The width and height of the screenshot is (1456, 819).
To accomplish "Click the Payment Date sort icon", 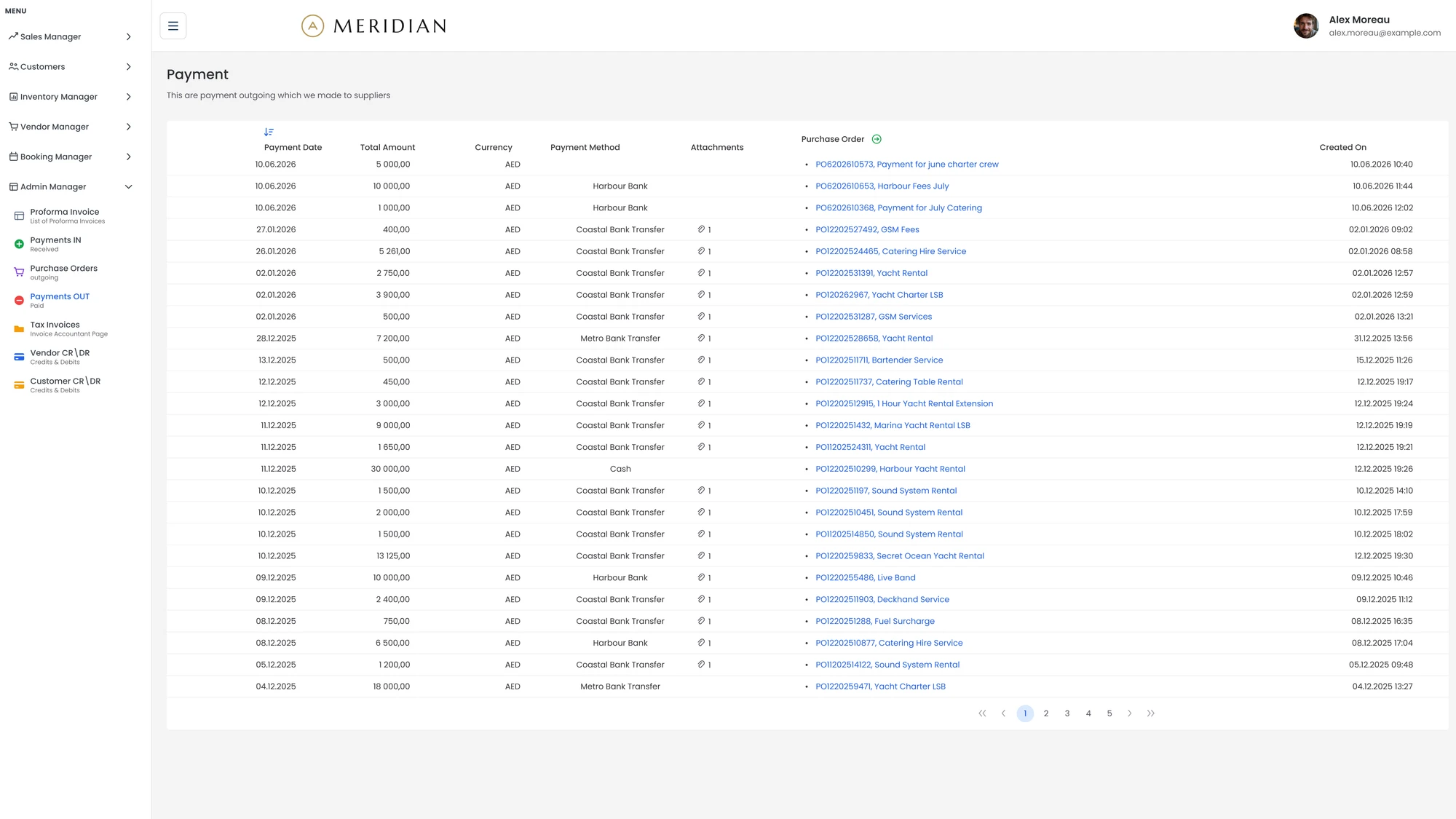I will click(269, 132).
